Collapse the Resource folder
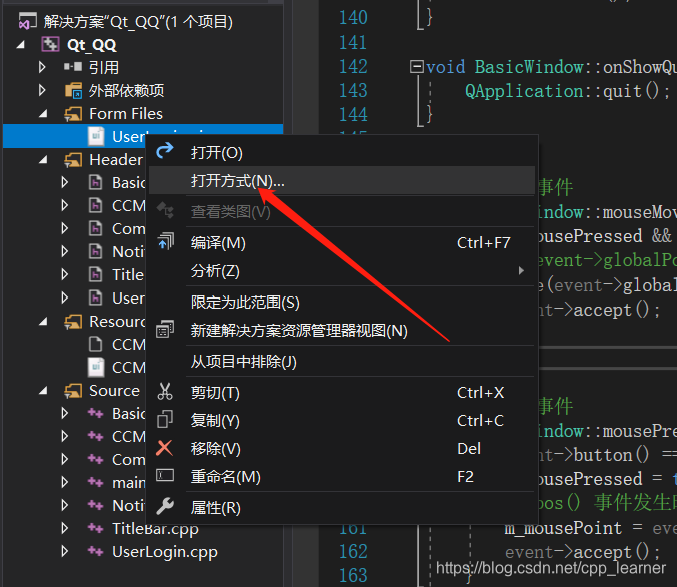 pyautogui.click(x=43, y=322)
